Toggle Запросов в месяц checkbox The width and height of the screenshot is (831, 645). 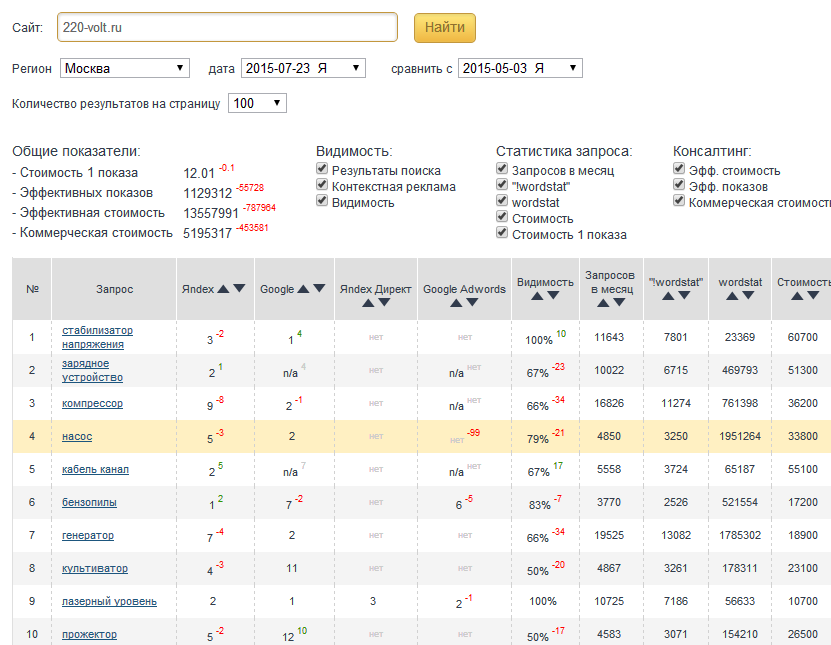point(502,171)
